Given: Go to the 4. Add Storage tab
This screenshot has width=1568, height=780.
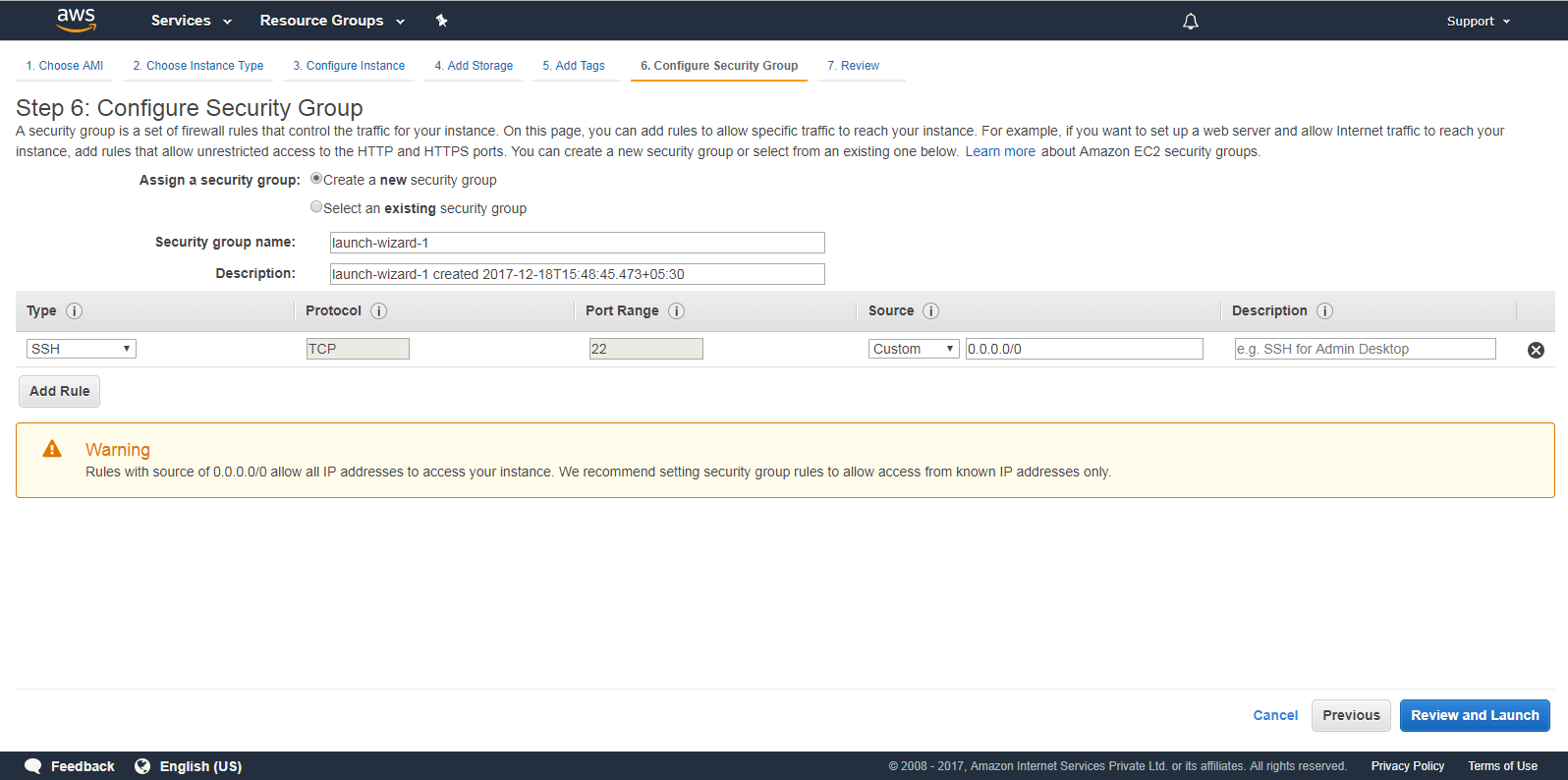Looking at the screenshot, I should pos(474,66).
